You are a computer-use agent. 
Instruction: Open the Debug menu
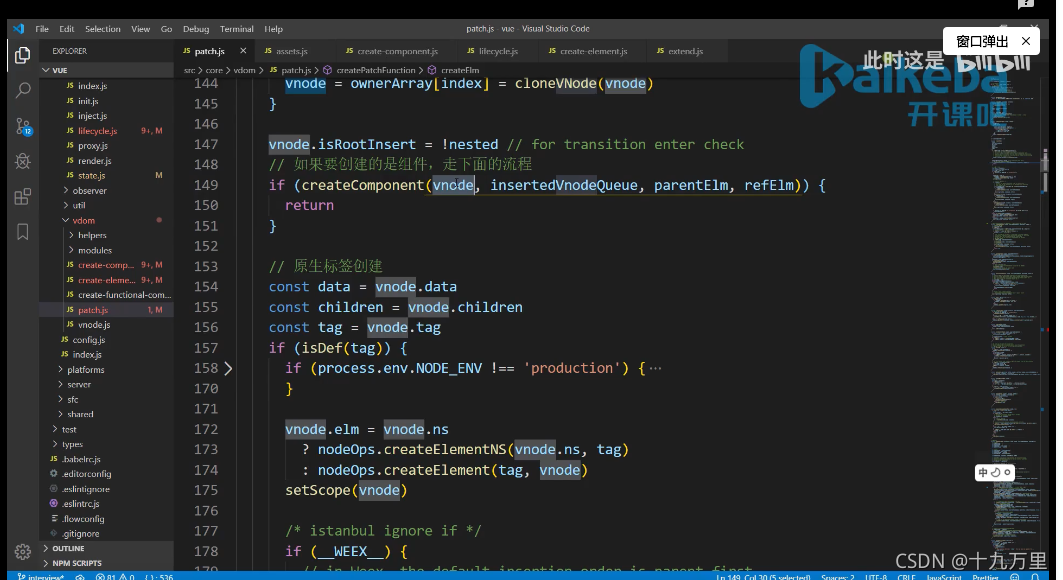[x=196, y=29]
